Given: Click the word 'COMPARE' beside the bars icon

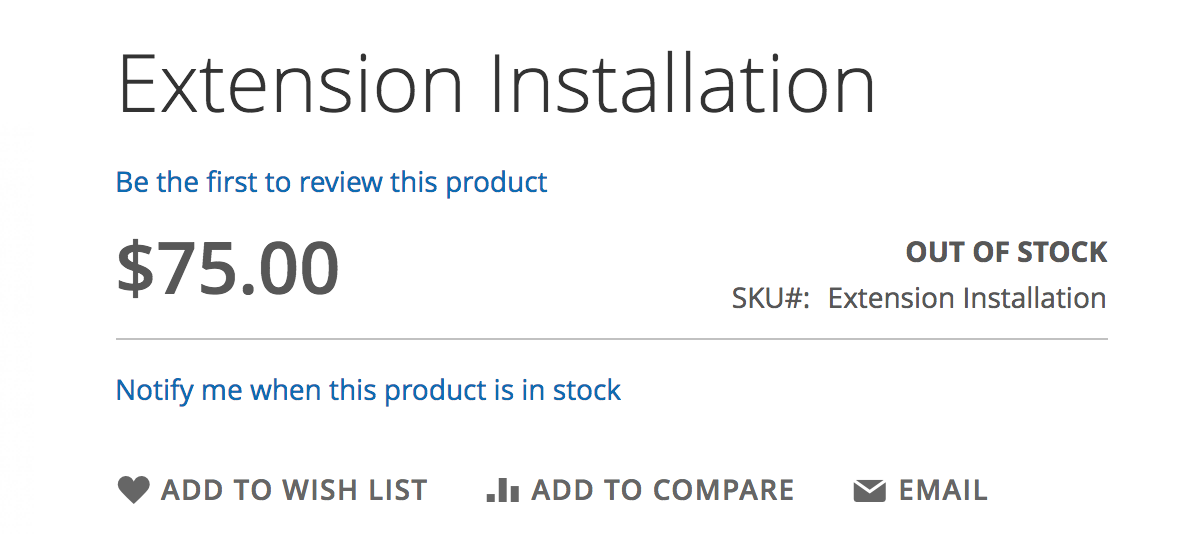Looking at the screenshot, I should (722, 490).
